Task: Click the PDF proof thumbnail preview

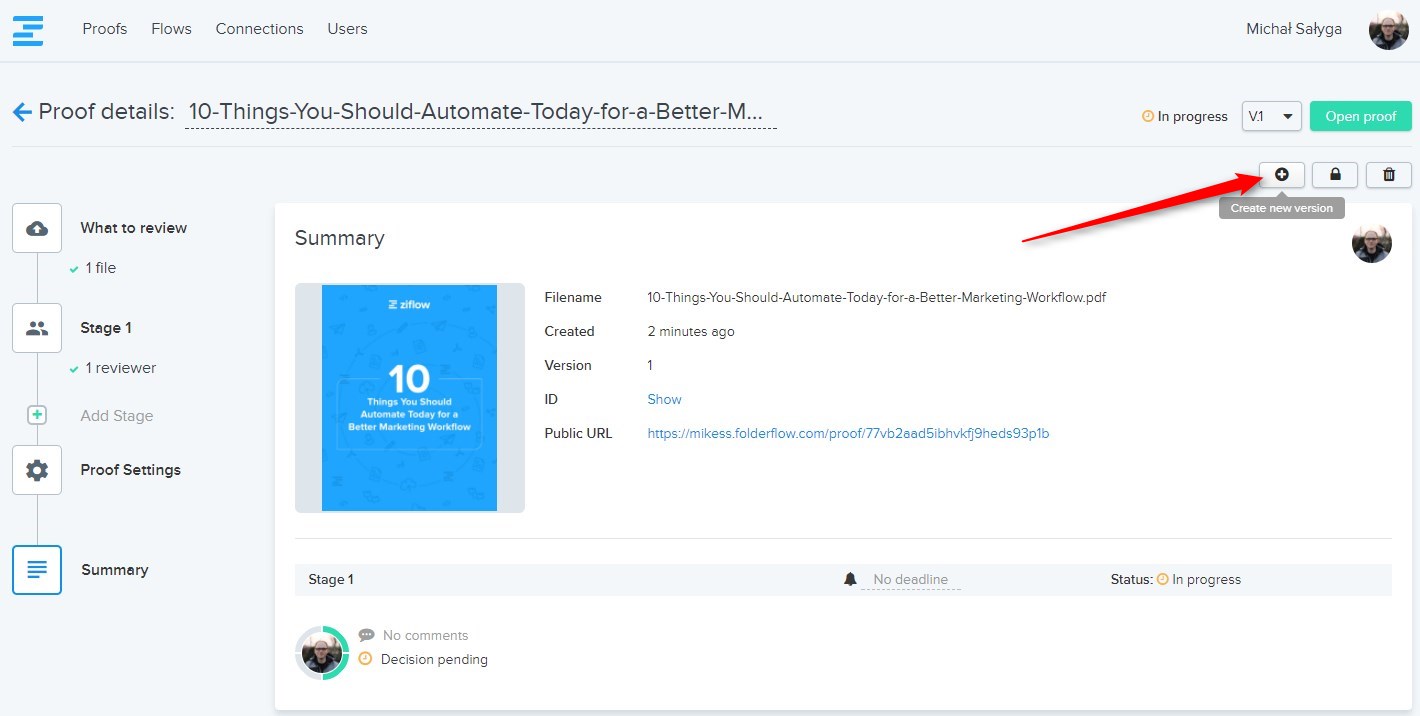Action: tap(409, 398)
